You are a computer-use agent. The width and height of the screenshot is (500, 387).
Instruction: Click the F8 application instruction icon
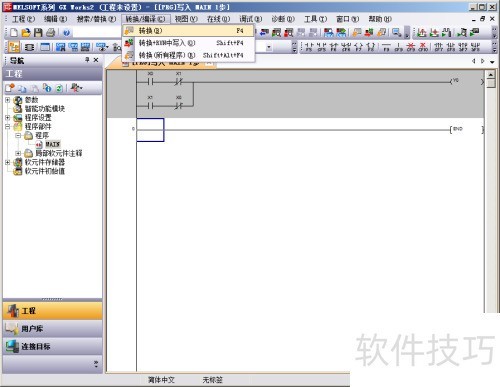point(371,47)
